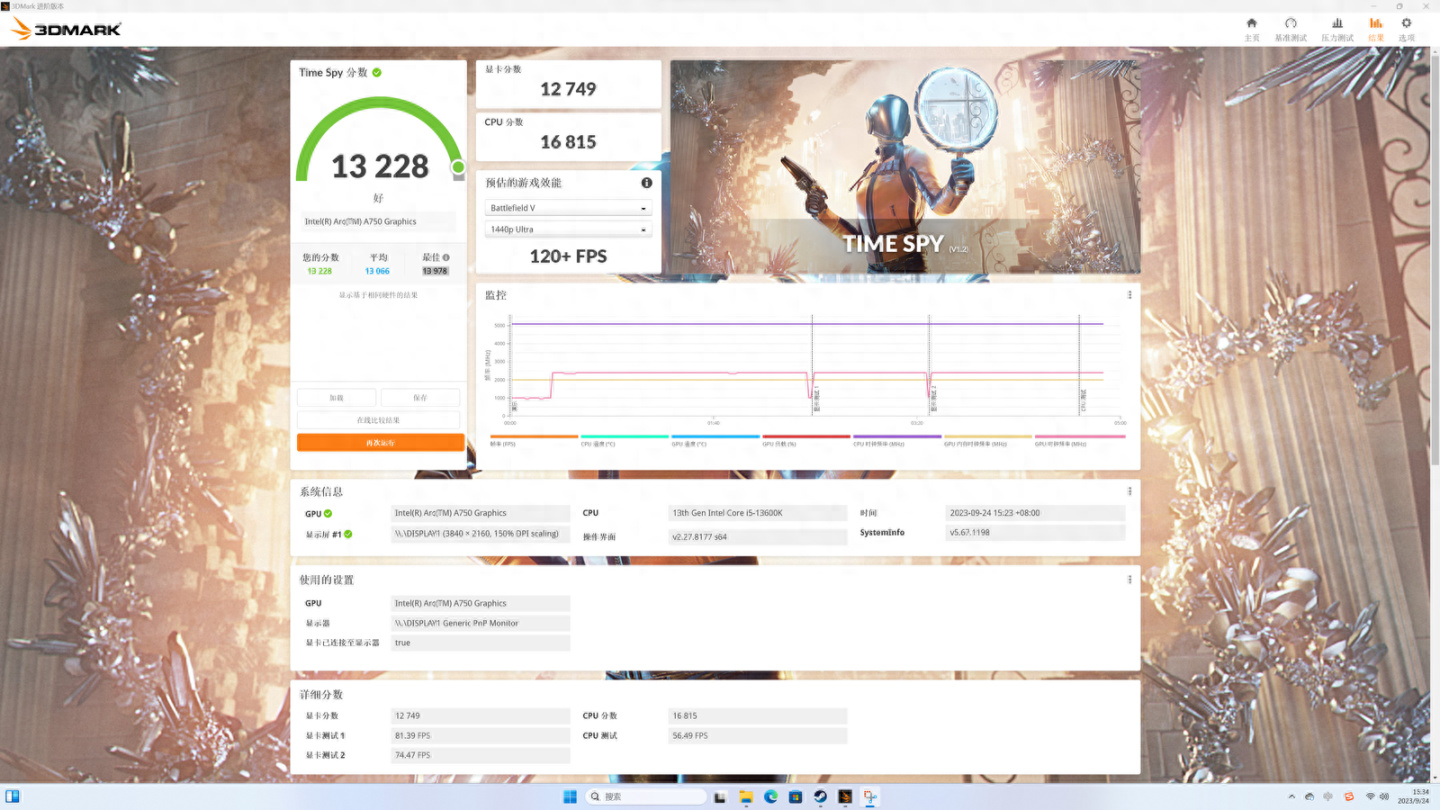Open File Explorer from the taskbar
This screenshot has height=810, width=1440.
[x=745, y=797]
